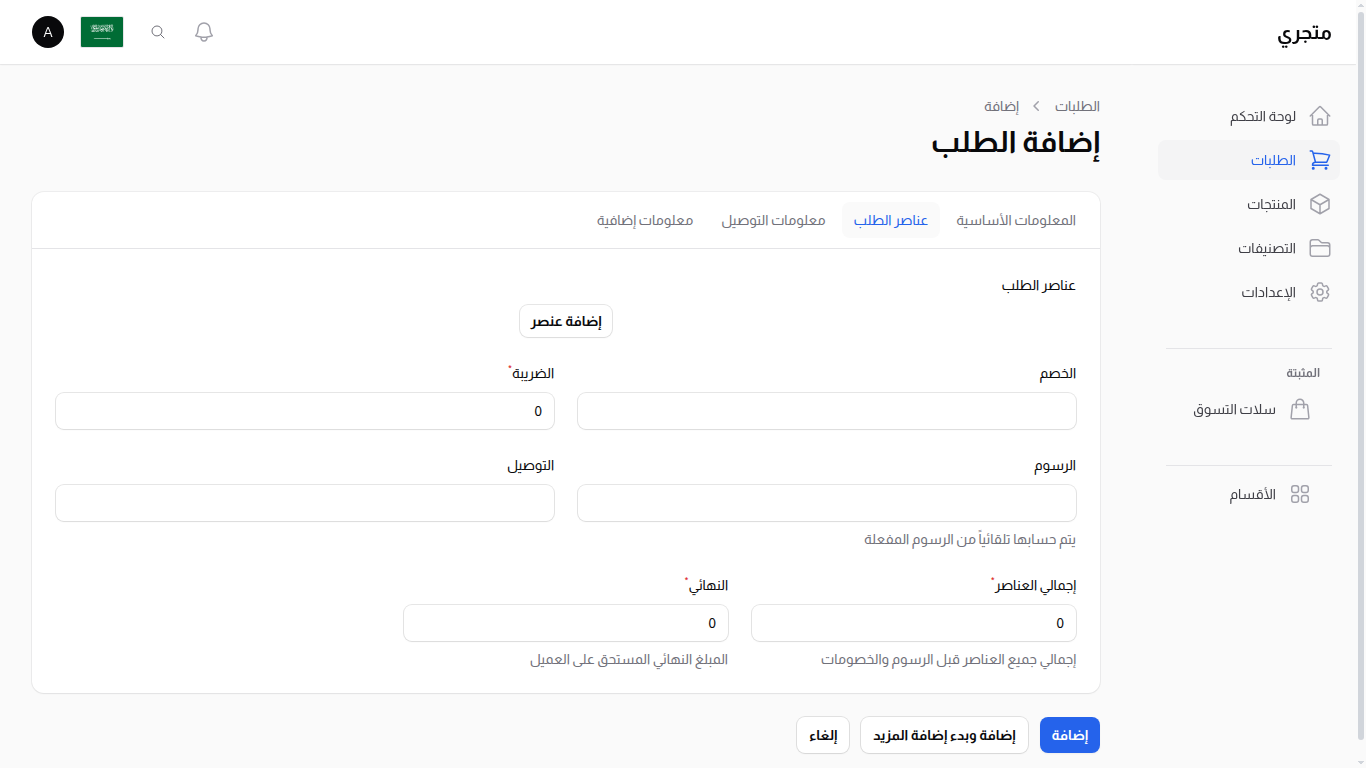Open the المنتجات products box icon
The height and width of the screenshot is (768, 1366).
(x=1320, y=204)
